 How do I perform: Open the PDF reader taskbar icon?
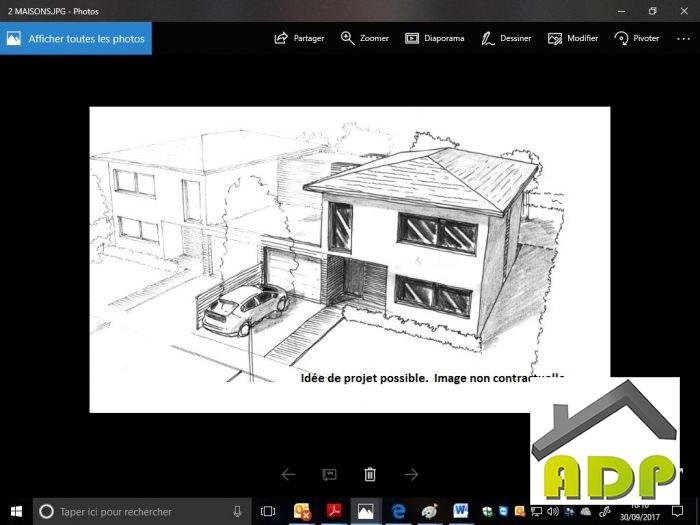[335, 511]
